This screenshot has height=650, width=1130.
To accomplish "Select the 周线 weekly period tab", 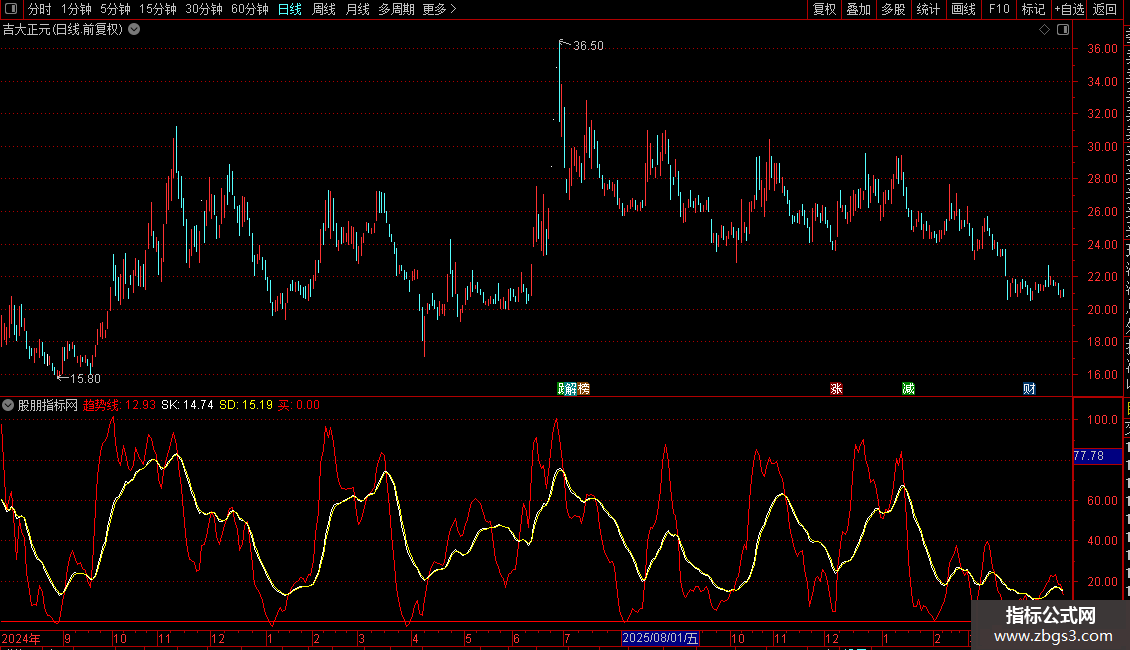I will pos(324,9).
